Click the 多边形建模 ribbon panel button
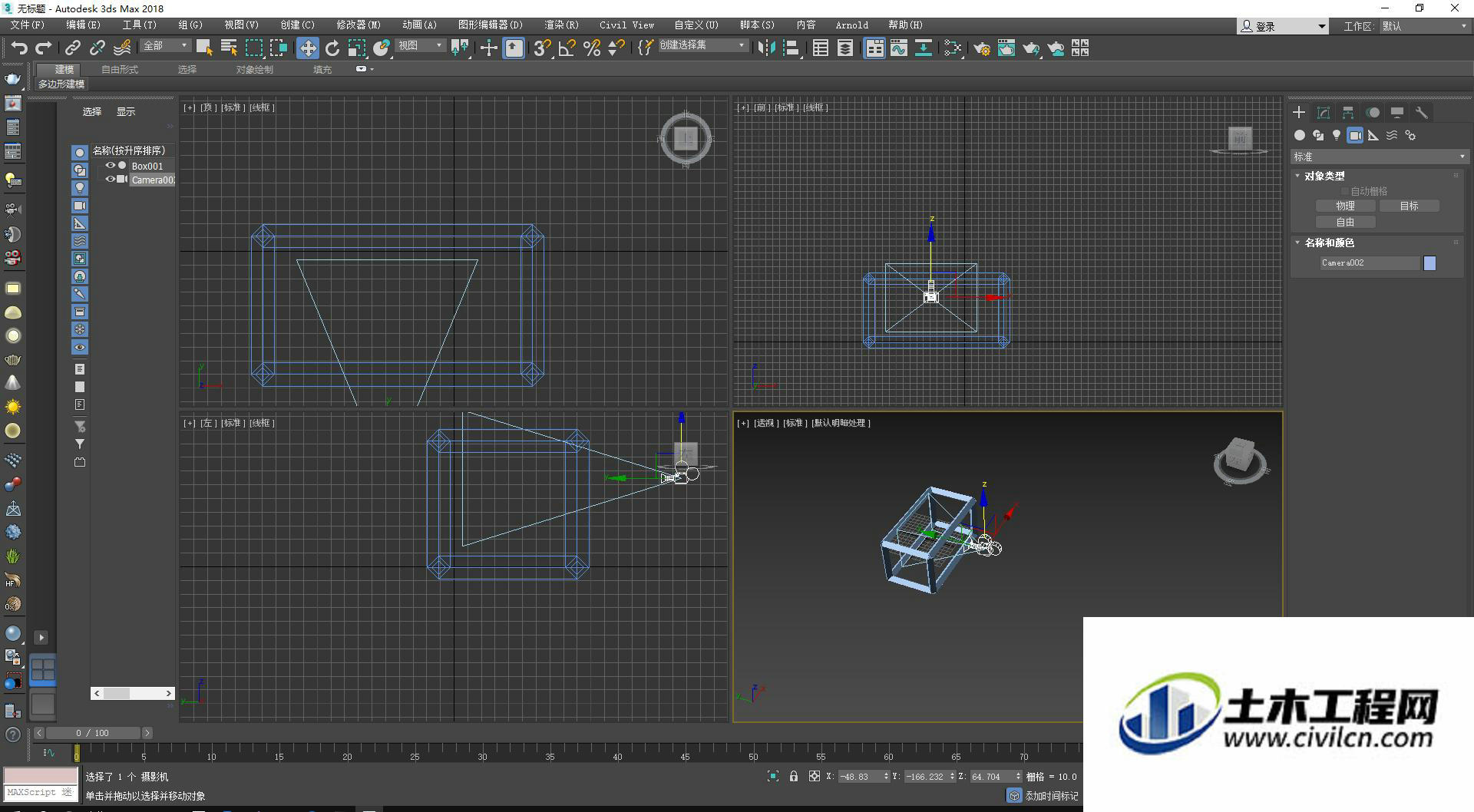Screen dimensions: 1474x812 (61, 84)
